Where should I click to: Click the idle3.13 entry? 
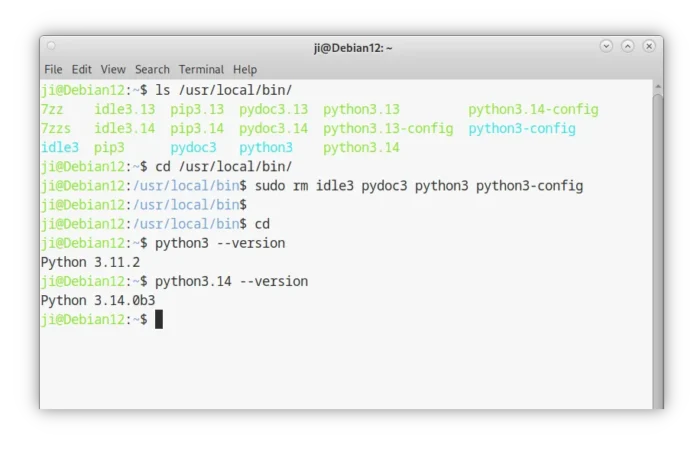click(x=125, y=109)
